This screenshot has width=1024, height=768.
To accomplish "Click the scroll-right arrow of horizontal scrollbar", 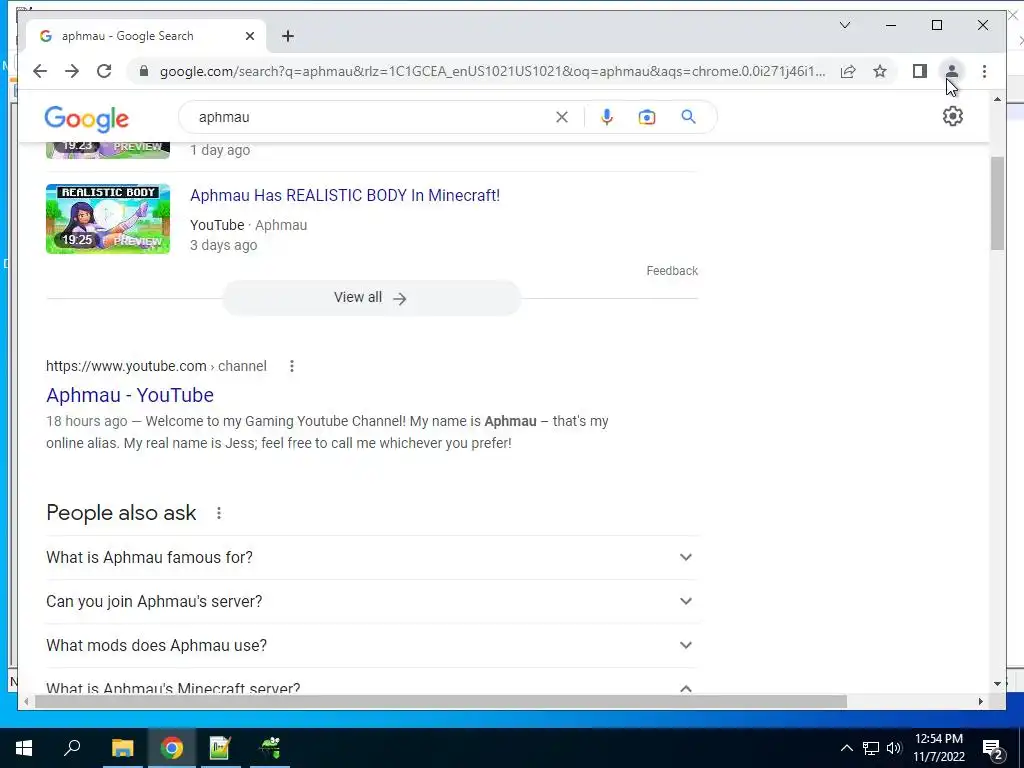I will click(x=981, y=702).
